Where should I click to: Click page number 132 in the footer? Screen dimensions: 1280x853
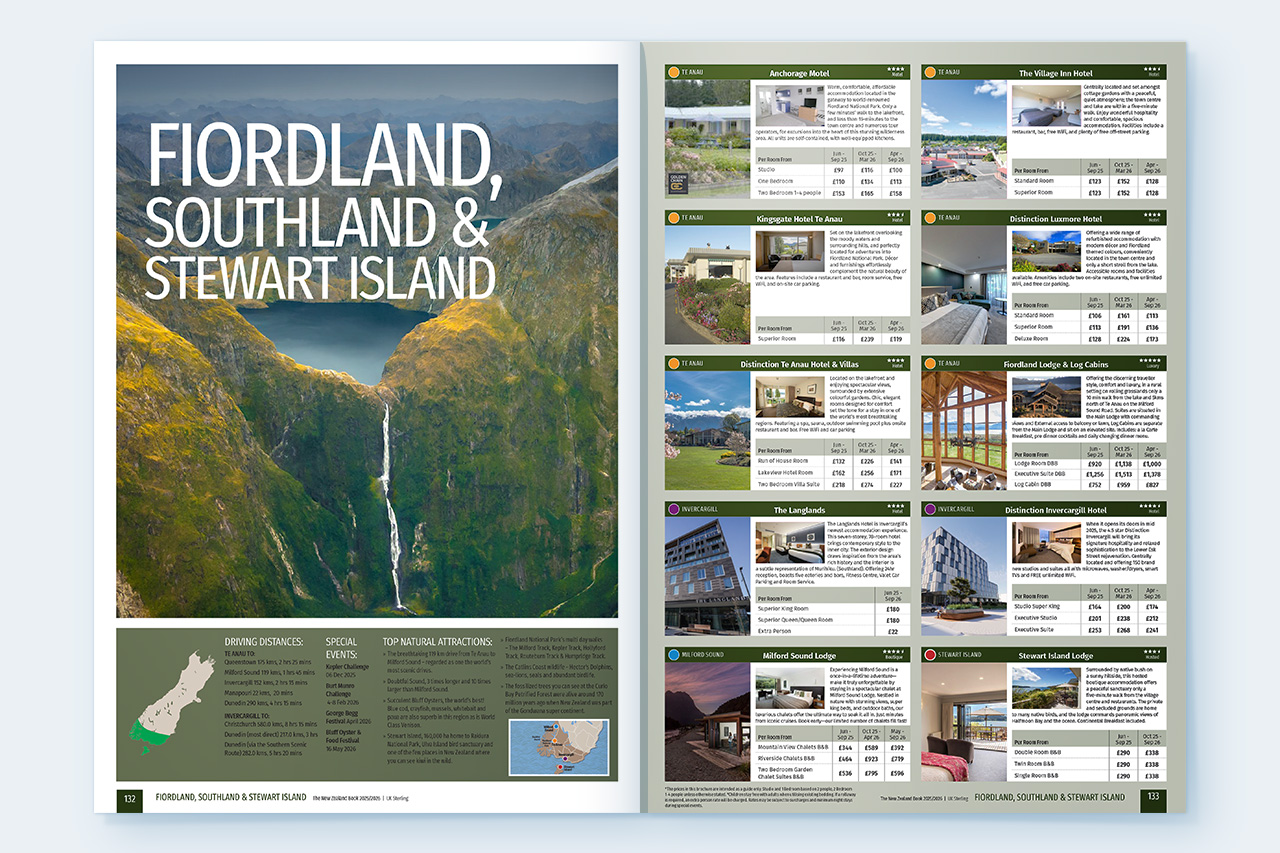(x=130, y=798)
